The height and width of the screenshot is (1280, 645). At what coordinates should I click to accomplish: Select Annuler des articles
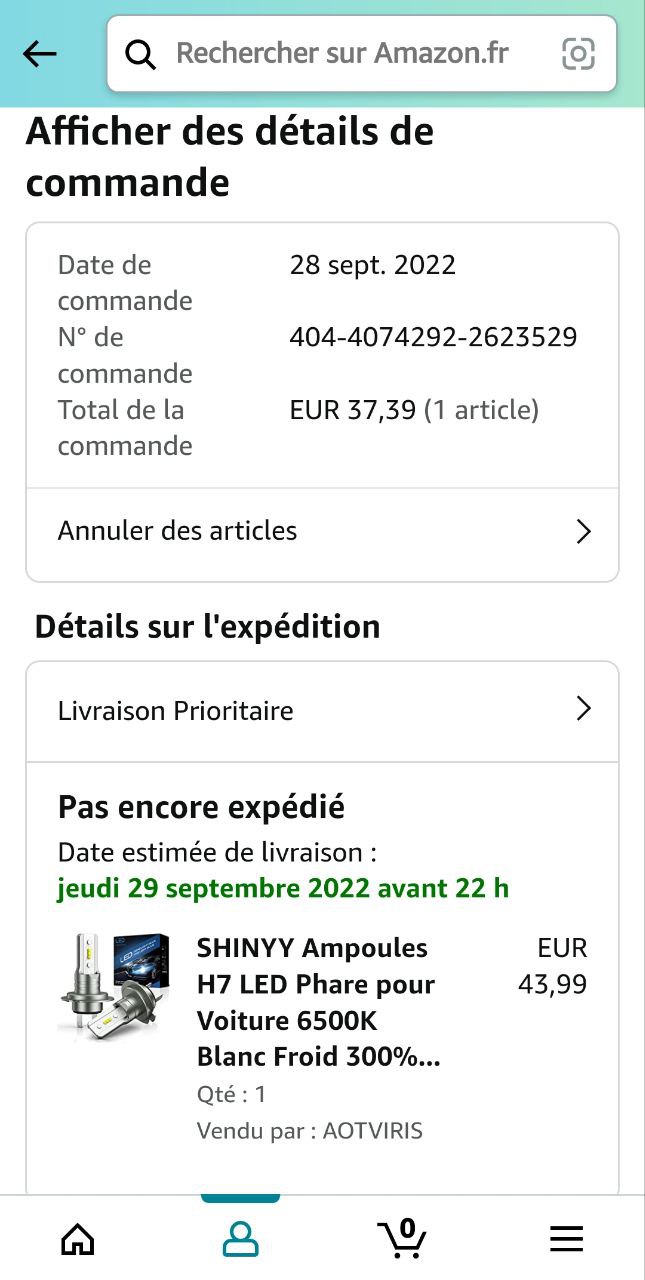click(x=178, y=531)
